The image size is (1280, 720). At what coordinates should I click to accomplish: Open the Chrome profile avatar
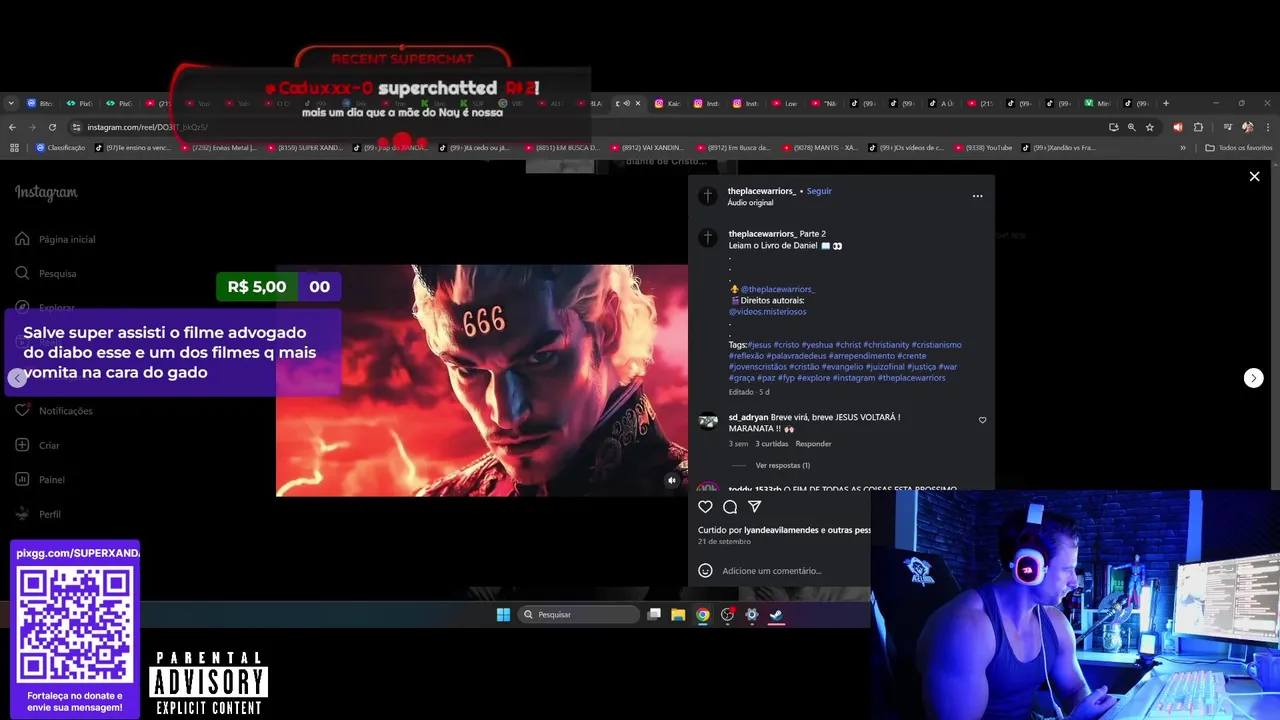click(1247, 127)
